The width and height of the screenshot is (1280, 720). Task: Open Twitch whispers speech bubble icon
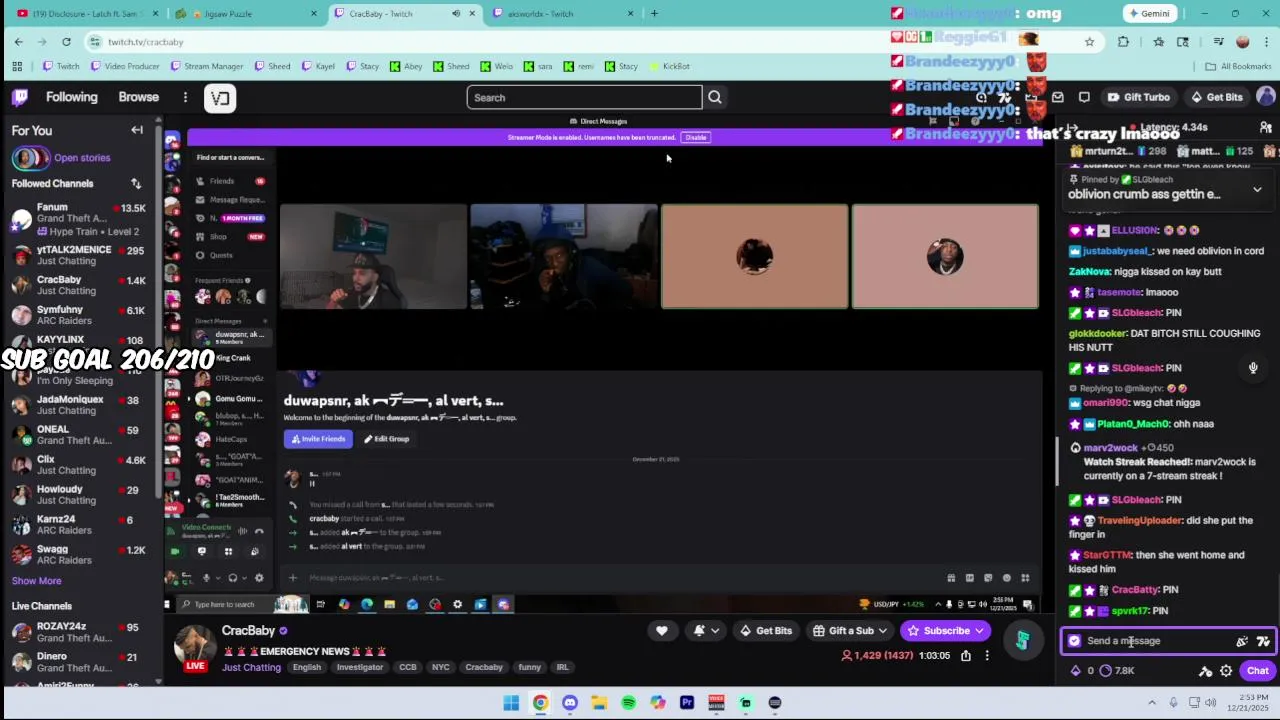click(1084, 97)
